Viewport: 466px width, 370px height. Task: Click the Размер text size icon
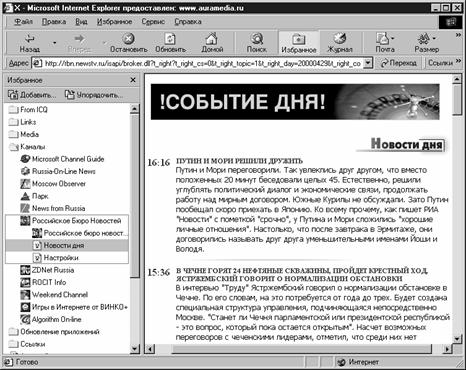click(x=424, y=39)
